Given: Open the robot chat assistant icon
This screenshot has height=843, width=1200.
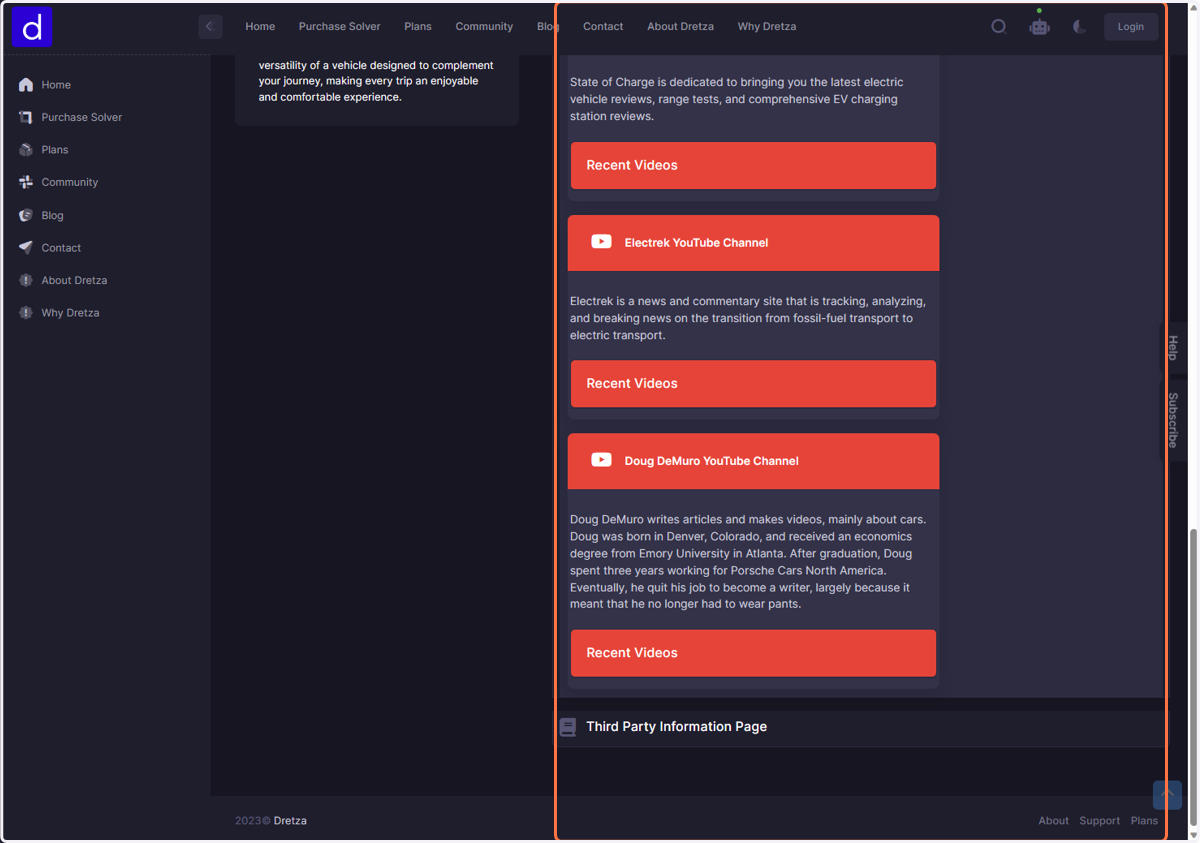Looking at the screenshot, I should pyautogui.click(x=1040, y=27).
